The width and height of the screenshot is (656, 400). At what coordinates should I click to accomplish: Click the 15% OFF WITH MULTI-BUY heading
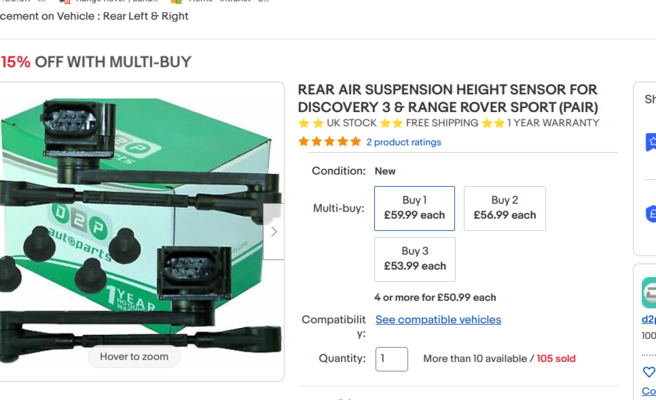pyautogui.click(x=96, y=62)
